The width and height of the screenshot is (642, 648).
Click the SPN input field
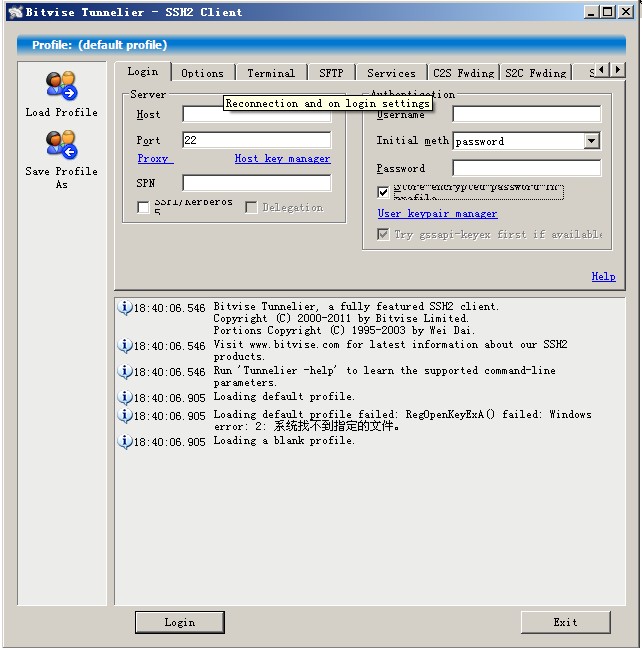(x=257, y=183)
